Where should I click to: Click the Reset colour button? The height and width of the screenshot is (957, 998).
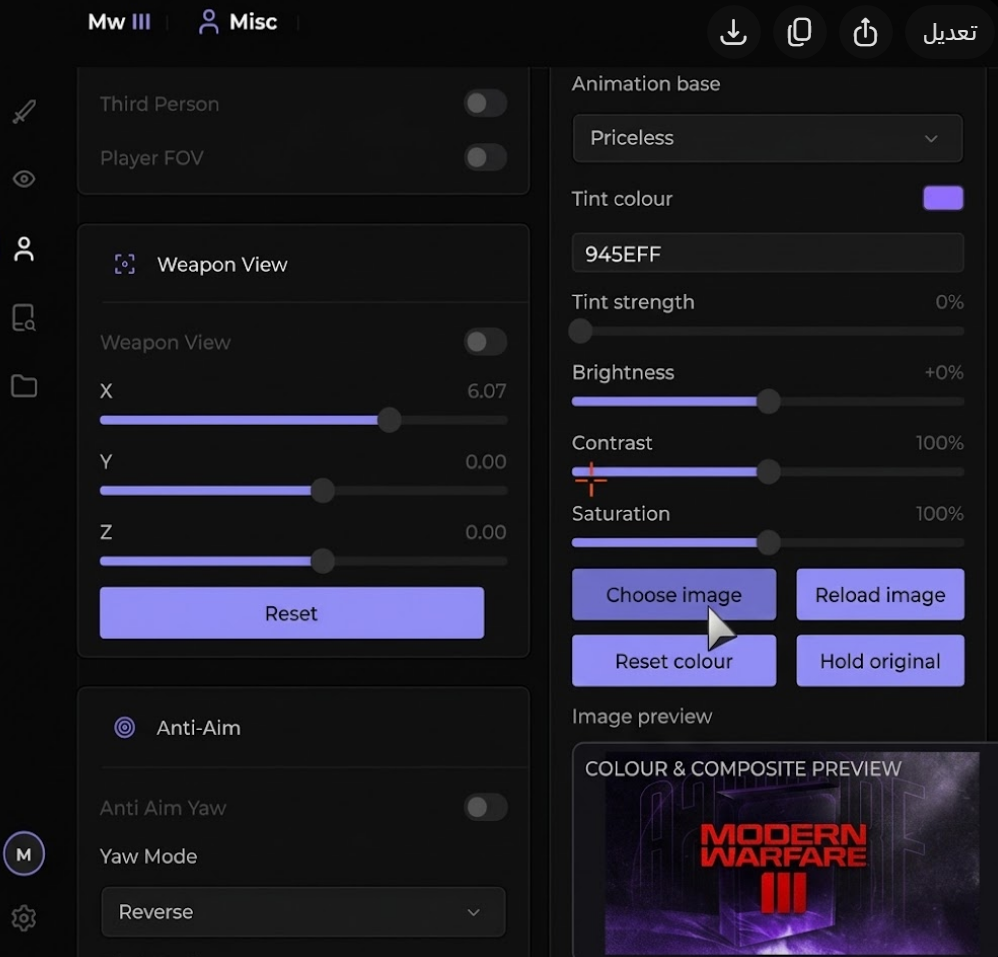click(674, 661)
